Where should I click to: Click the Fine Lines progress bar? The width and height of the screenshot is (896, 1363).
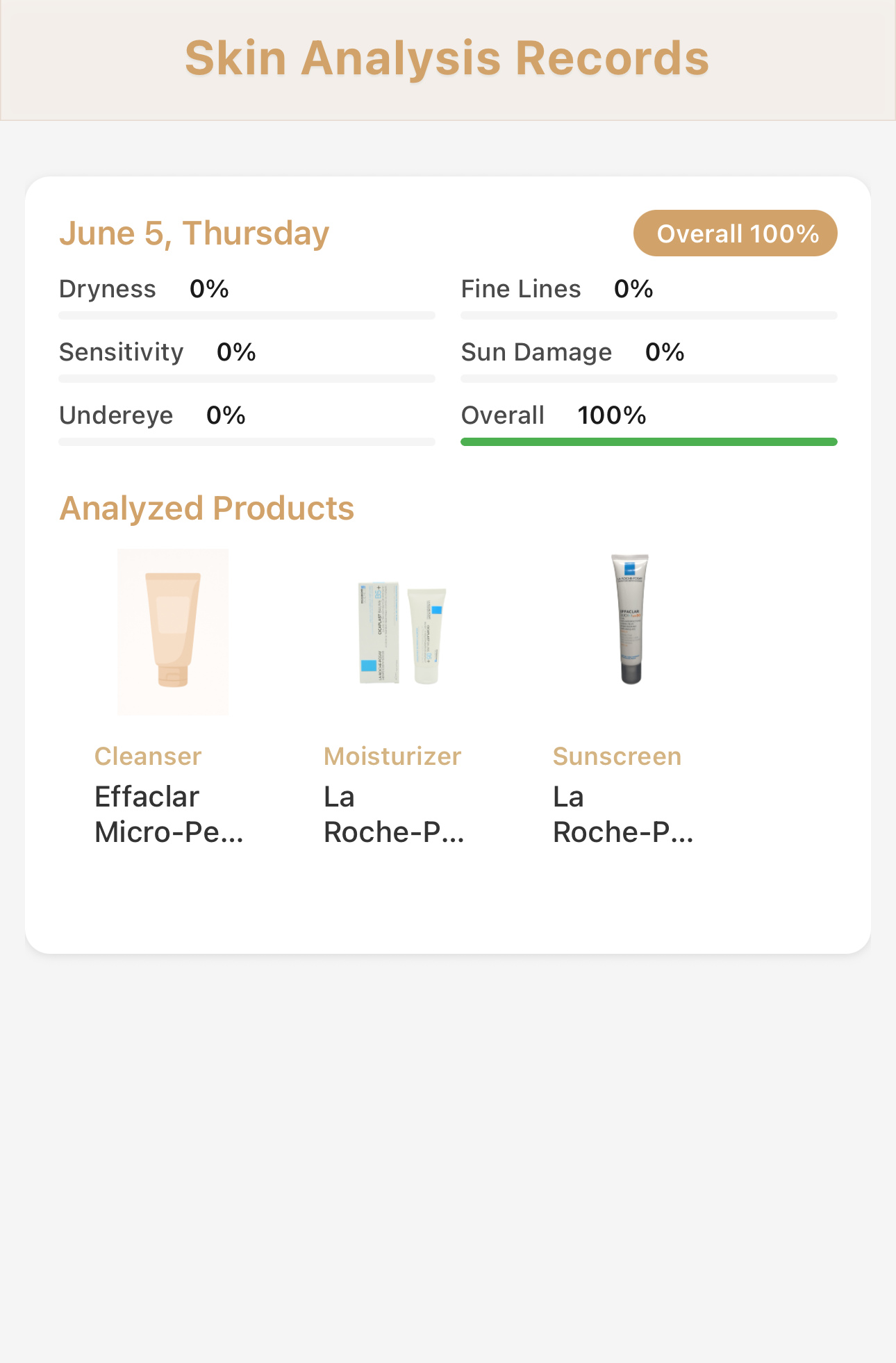pyautogui.click(x=649, y=315)
